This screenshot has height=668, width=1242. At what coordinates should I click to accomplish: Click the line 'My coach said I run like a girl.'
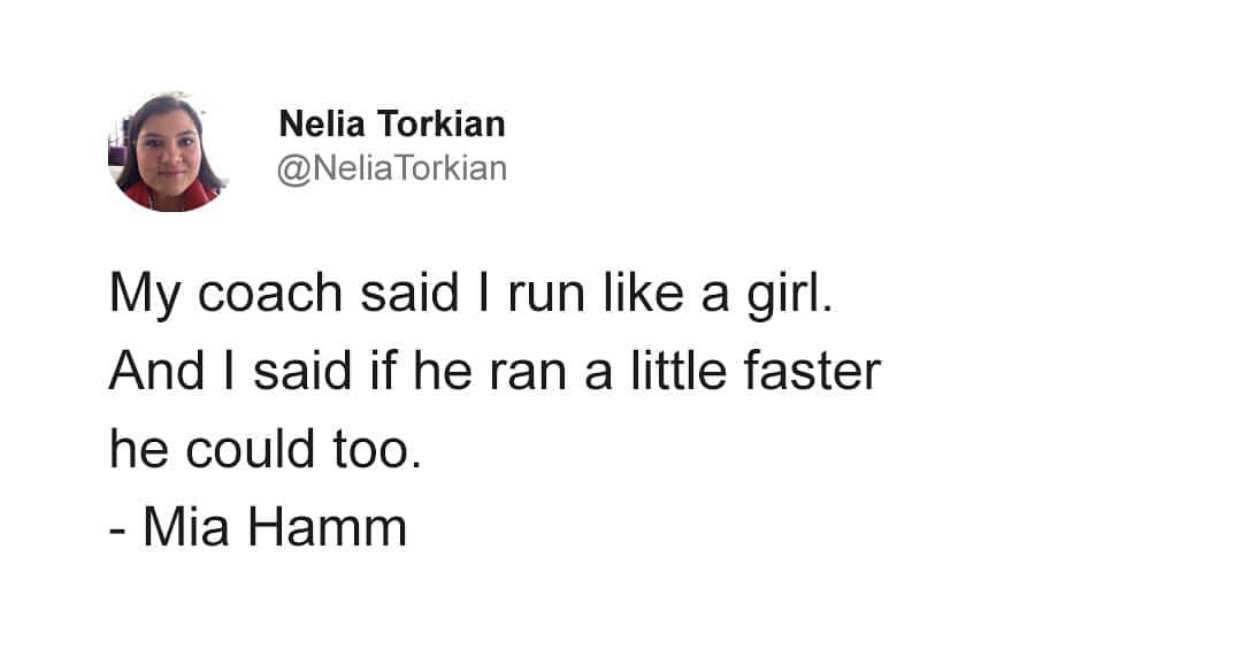(470, 298)
